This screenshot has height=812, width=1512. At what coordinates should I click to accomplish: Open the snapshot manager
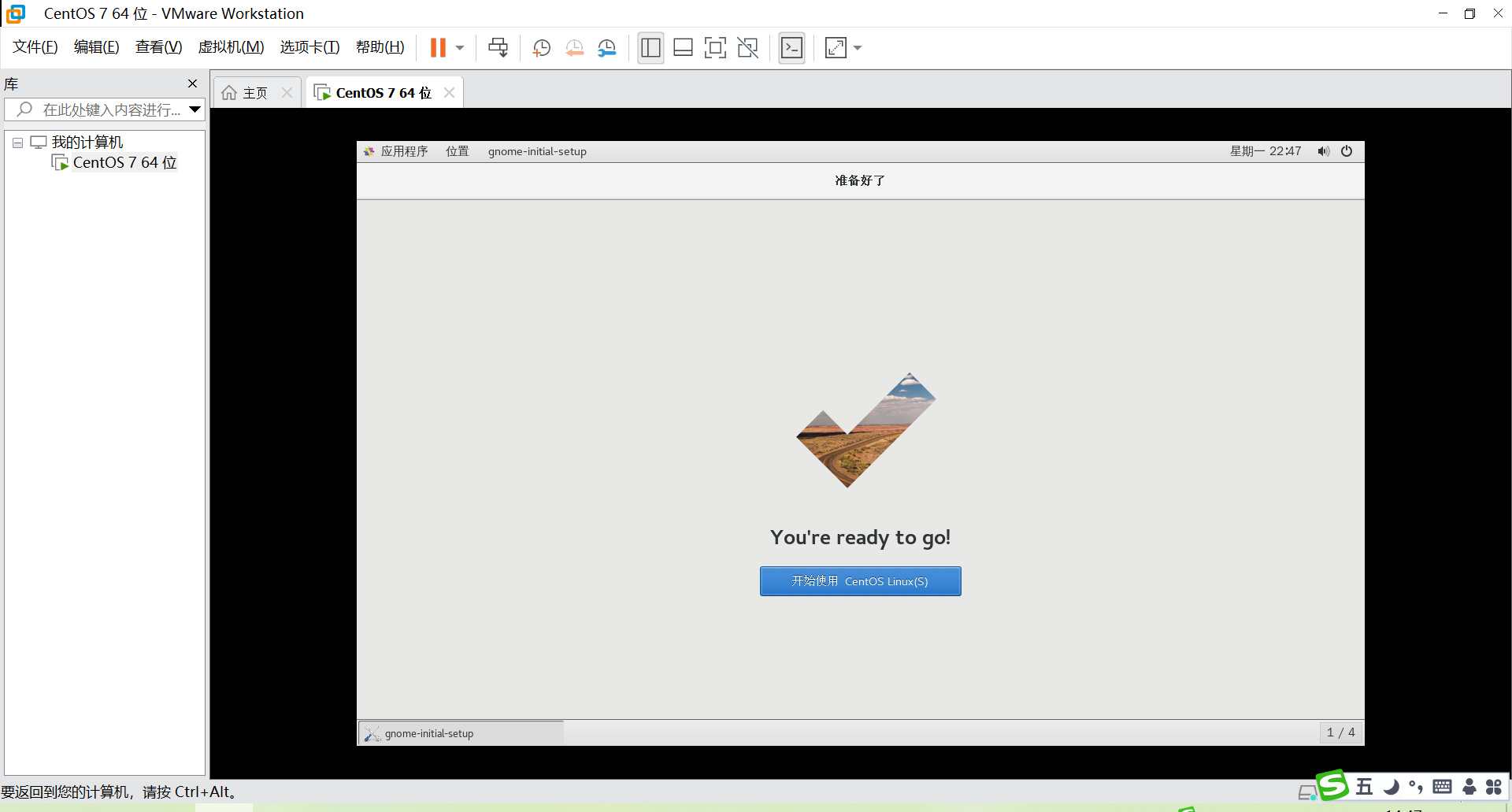[x=606, y=48]
